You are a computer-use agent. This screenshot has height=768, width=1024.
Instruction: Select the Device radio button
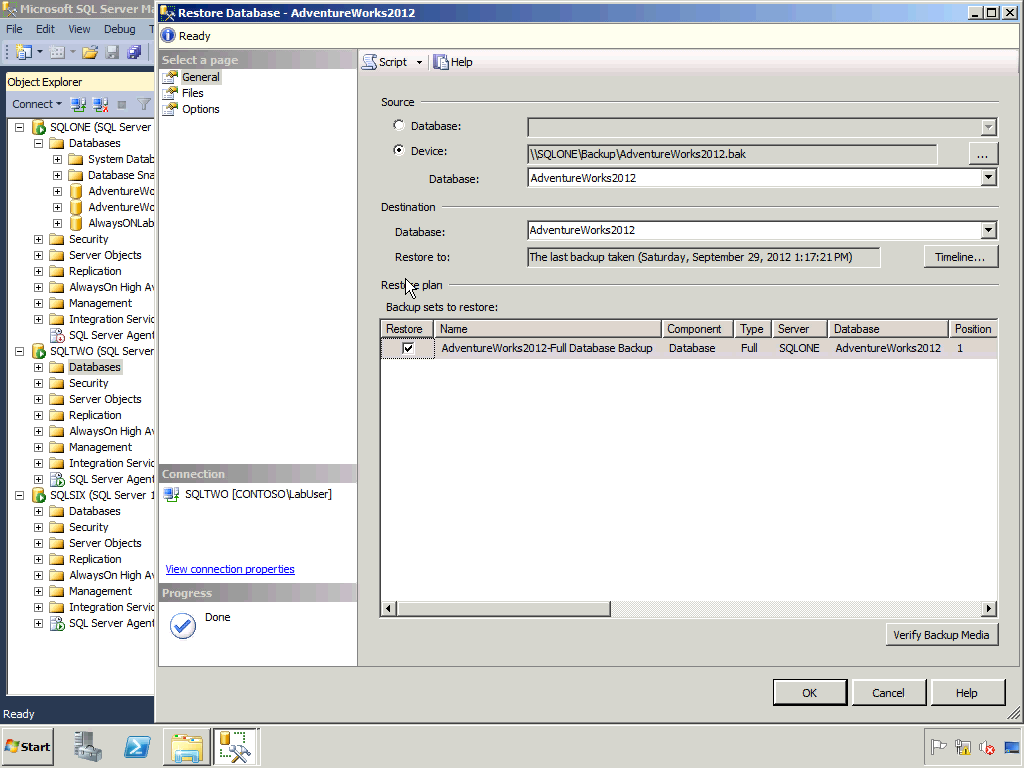point(399,151)
